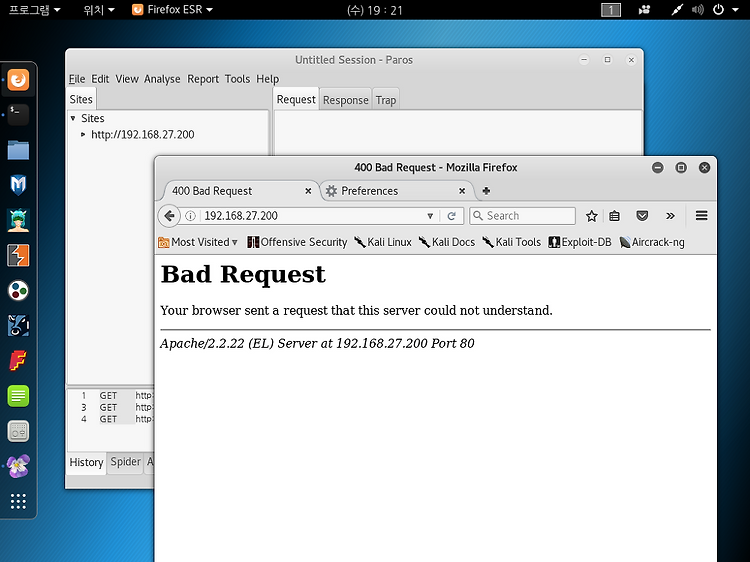Open a new Firefox tab
750x562 pixels.
(x=486, y=191)
